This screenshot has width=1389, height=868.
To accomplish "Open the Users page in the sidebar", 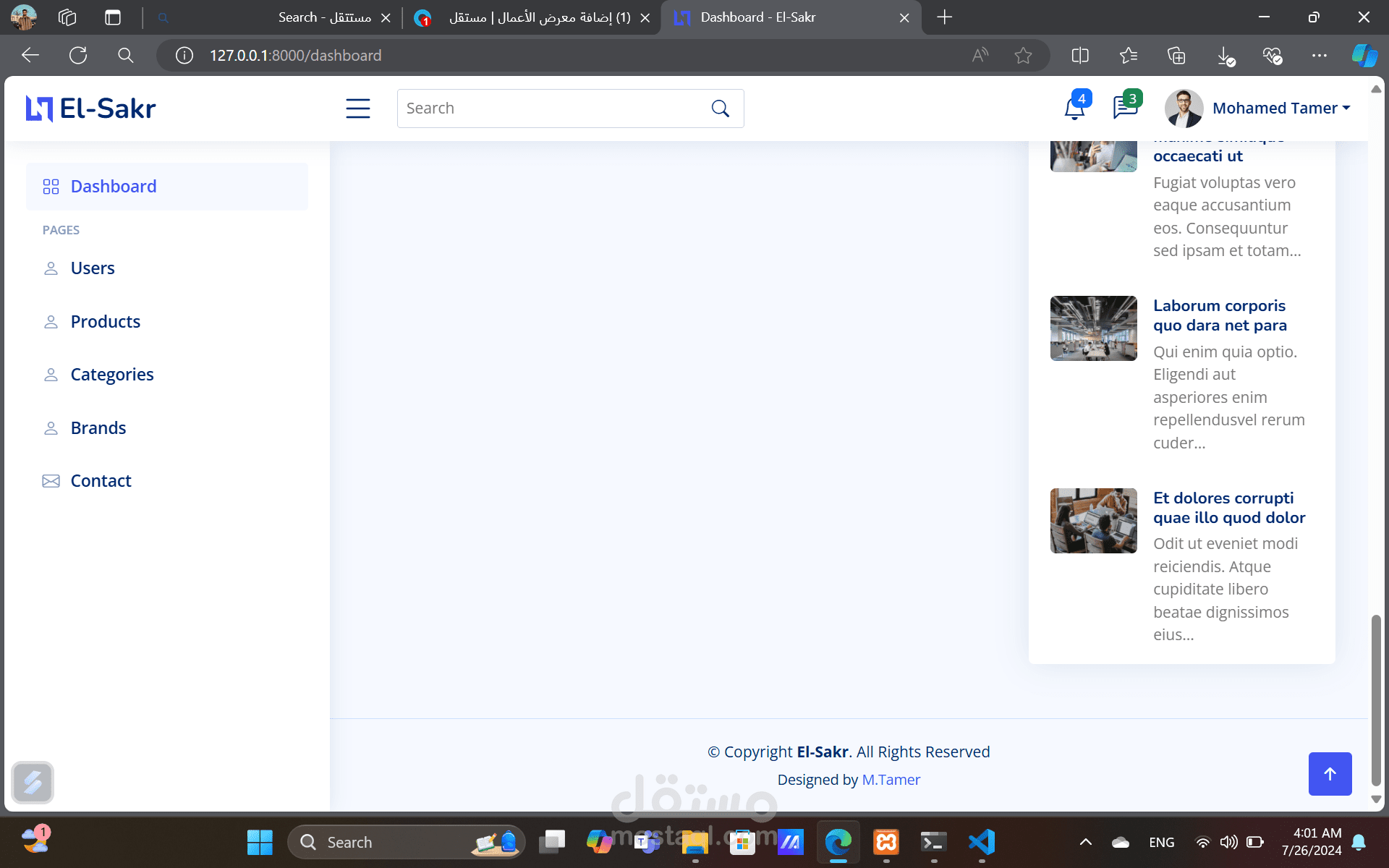I will coord(93,268).
